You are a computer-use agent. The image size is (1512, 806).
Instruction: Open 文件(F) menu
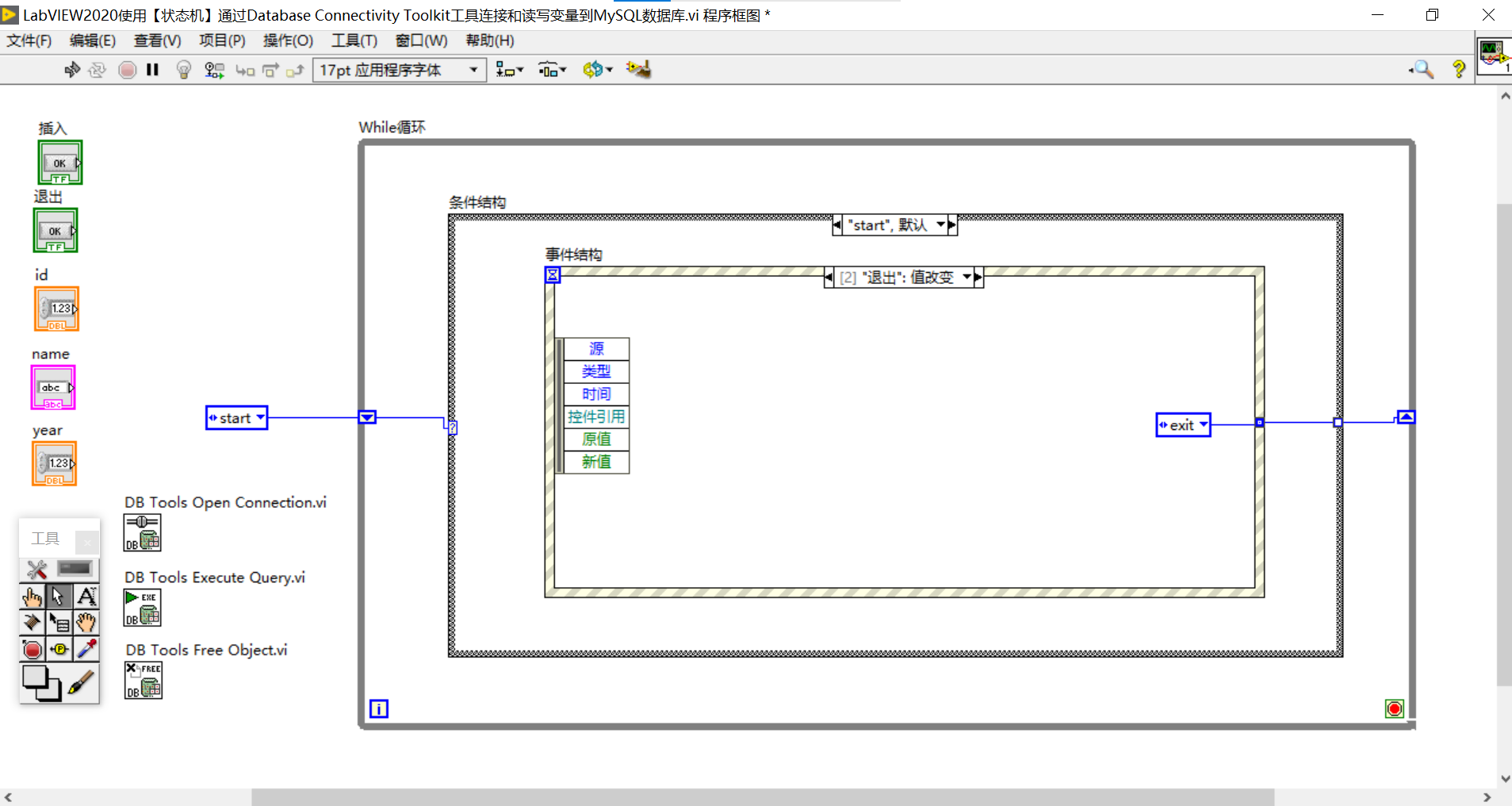point(29,40)
